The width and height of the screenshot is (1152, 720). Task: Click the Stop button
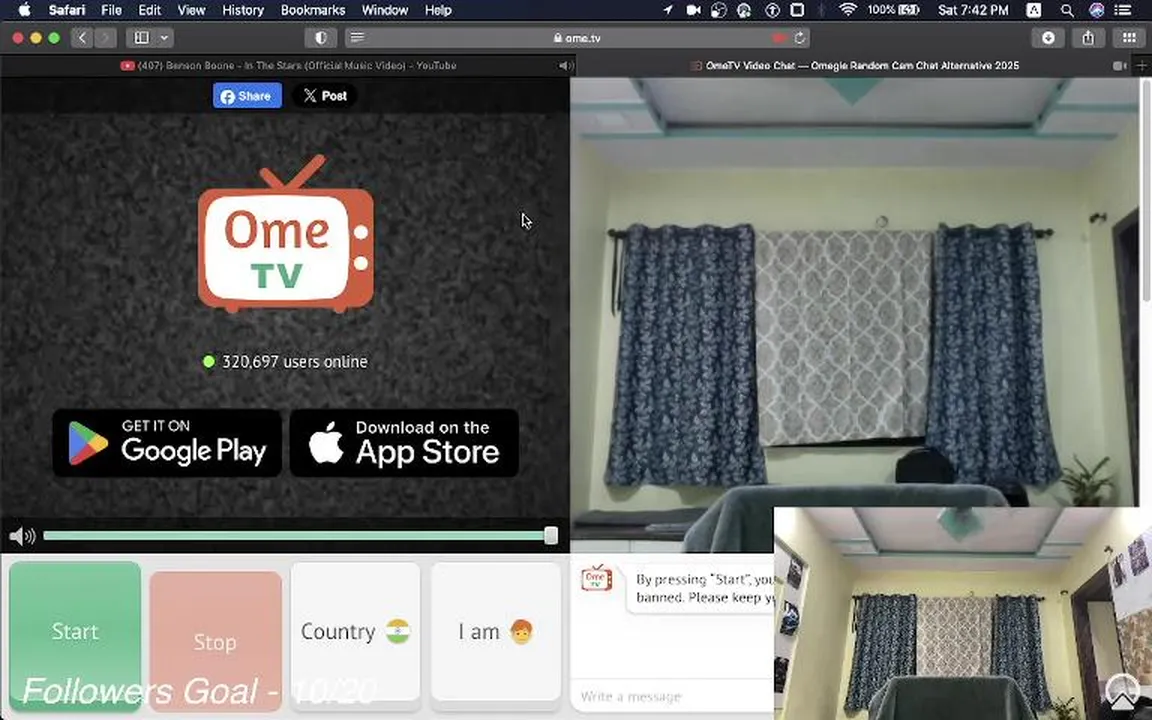pos(215,641)
